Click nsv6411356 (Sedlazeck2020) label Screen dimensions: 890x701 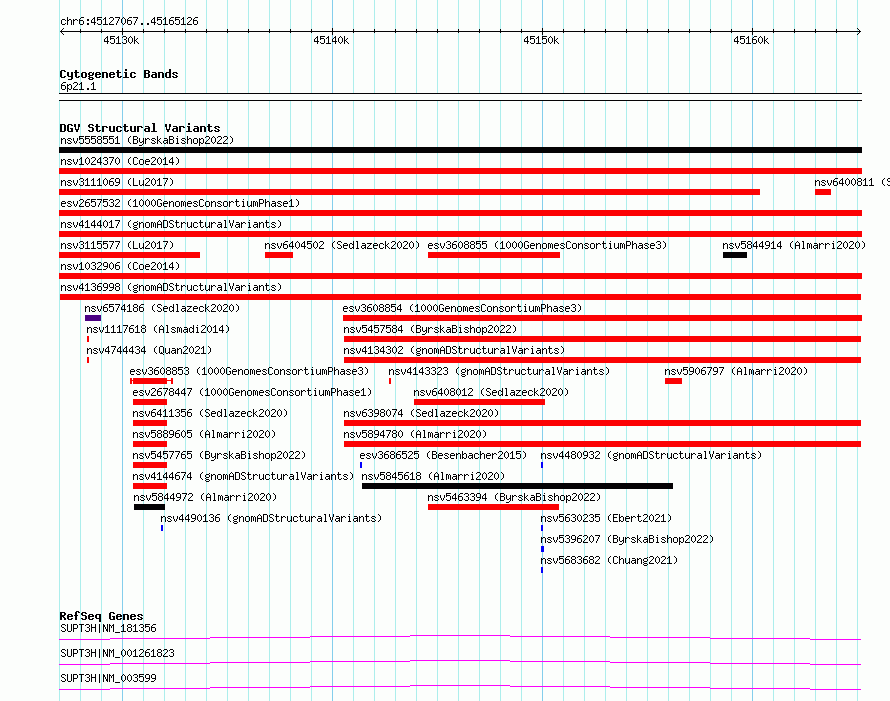(x=210, y=413)
